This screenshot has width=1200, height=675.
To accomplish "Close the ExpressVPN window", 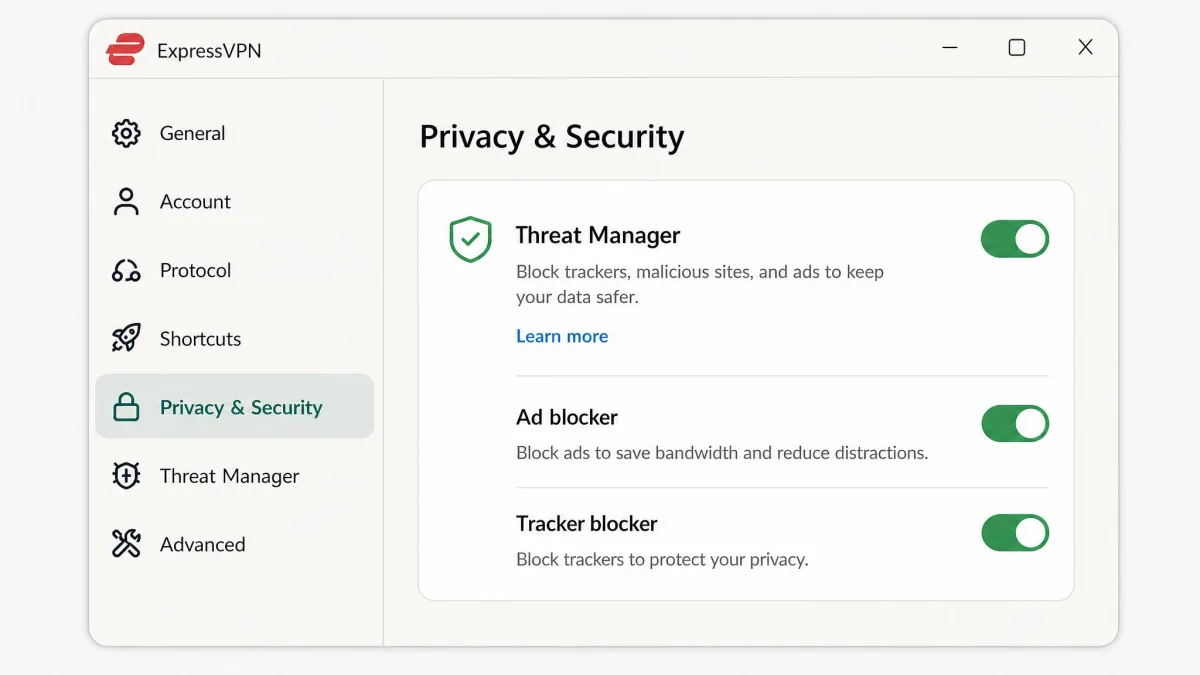I will [1085, 47].
